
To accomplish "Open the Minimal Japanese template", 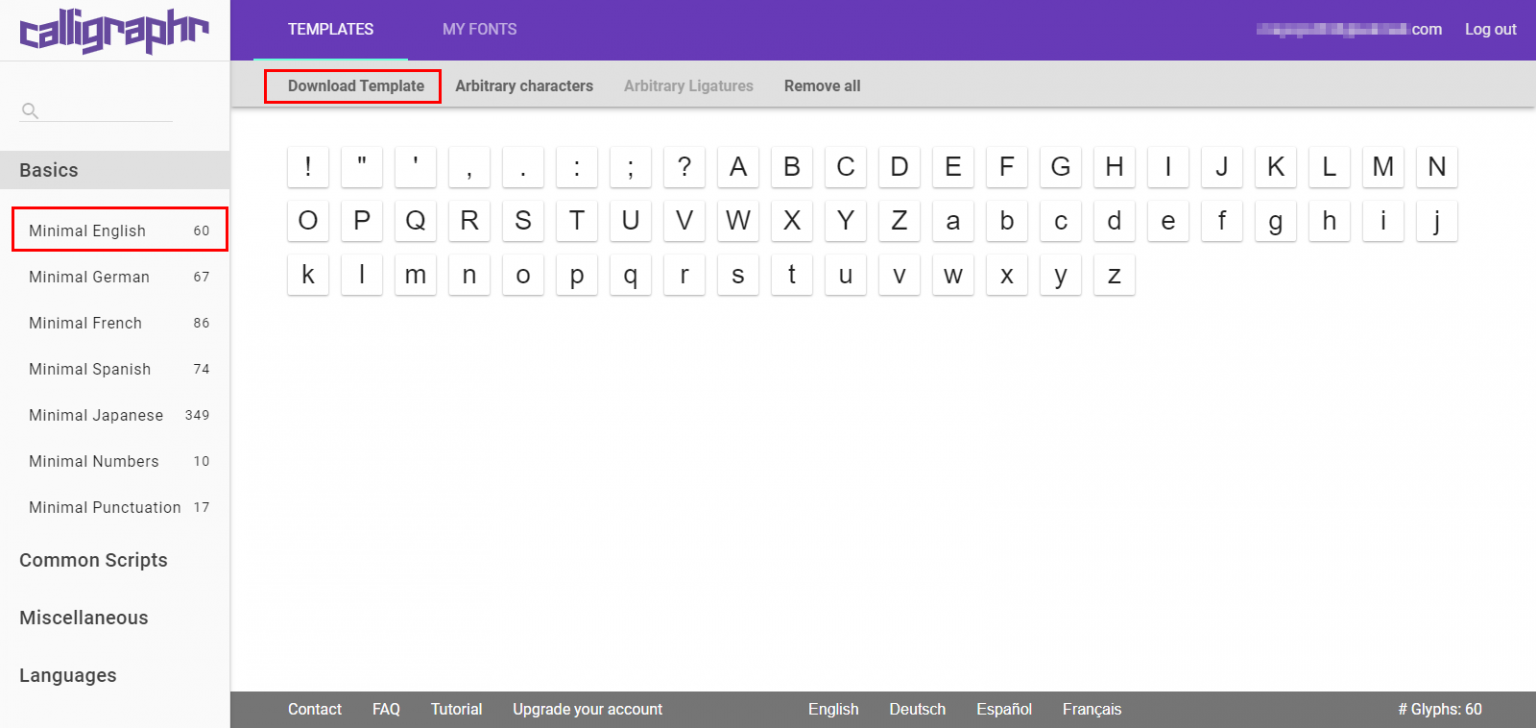I will pos(96,415).
